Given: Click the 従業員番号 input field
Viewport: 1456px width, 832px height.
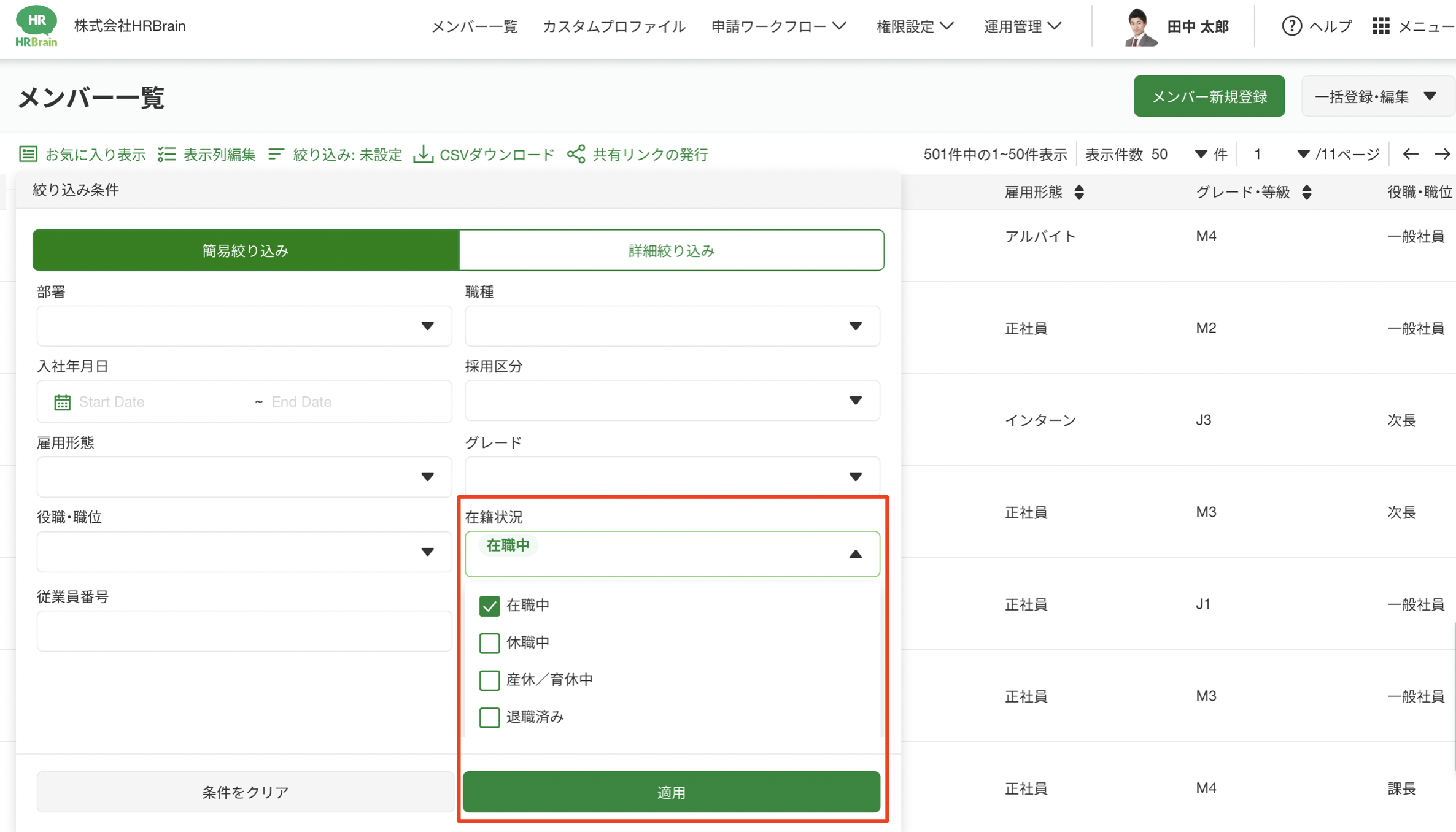Looking at the screenshot, I should point(244,631).
